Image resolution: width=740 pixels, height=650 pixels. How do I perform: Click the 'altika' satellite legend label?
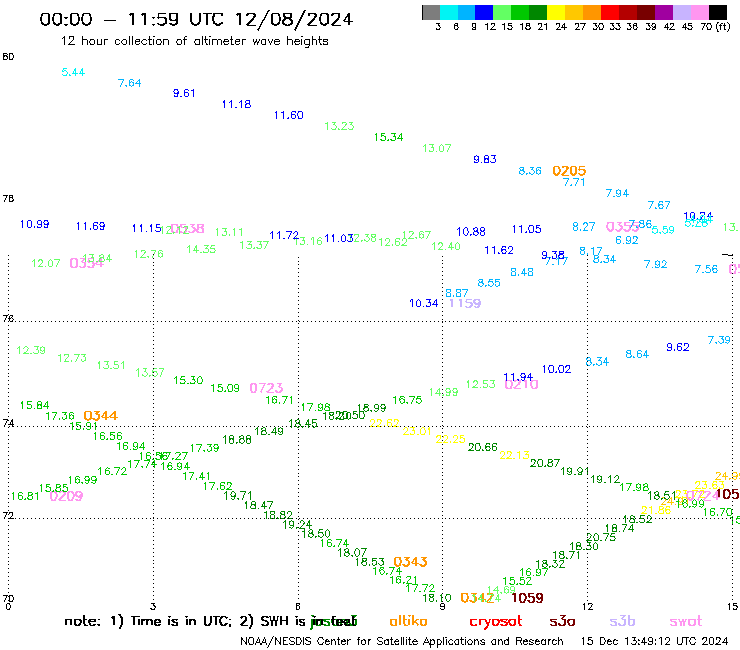click(408, 621)
